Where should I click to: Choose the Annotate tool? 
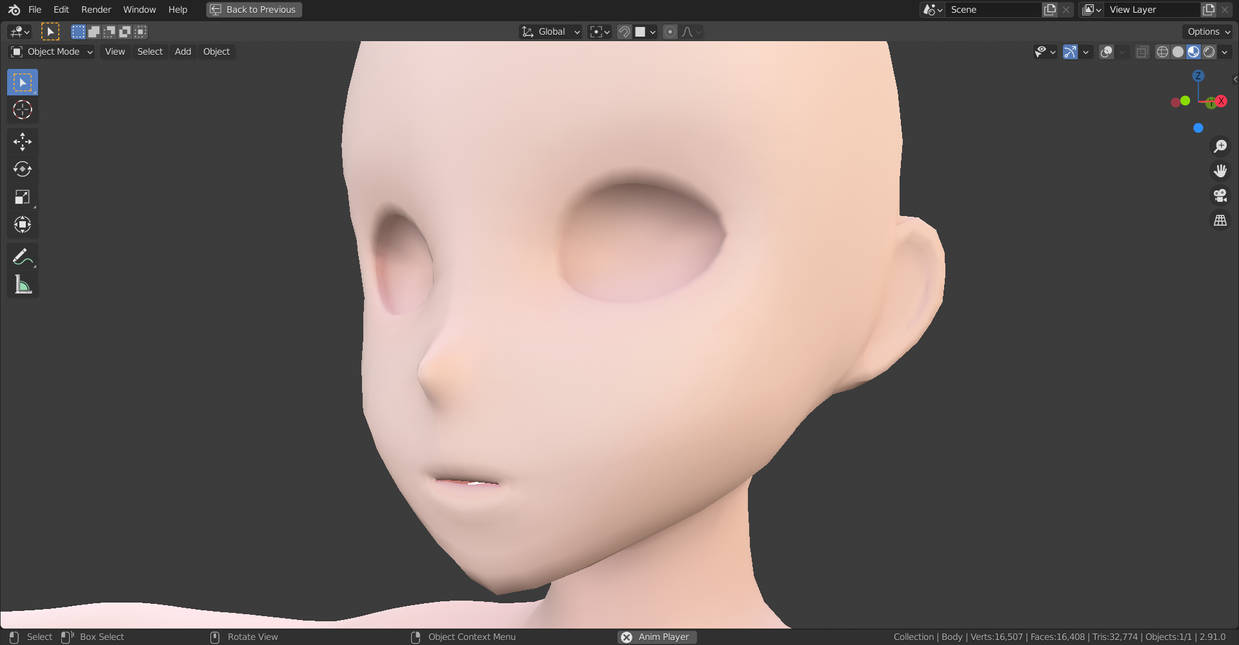pos(22,257)
